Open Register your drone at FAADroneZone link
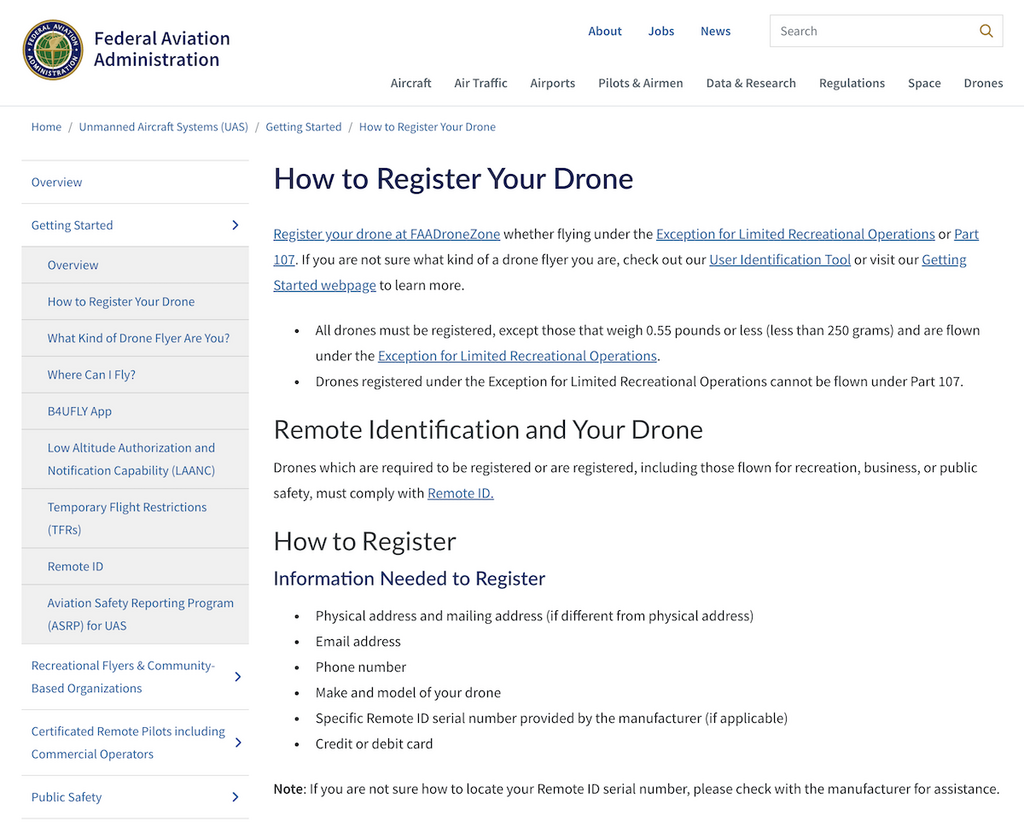The height and width of the screenshot is (827, 1024). pos(386,234)
